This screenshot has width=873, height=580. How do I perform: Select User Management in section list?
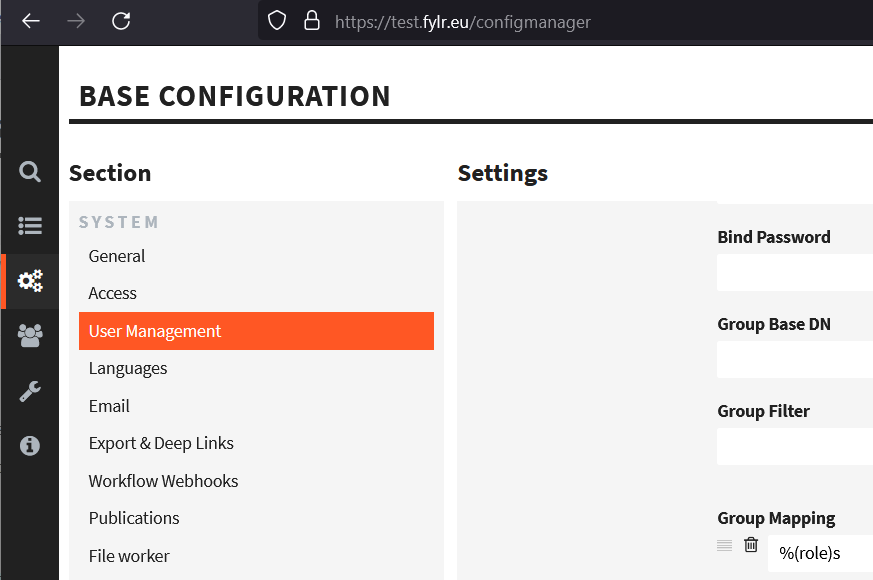point(155,331)
